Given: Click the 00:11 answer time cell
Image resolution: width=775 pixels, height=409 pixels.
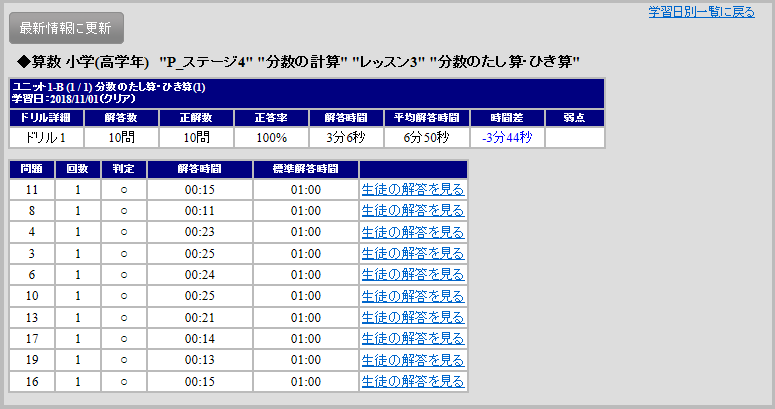Looking at the screenshot, I should point(200,211).
